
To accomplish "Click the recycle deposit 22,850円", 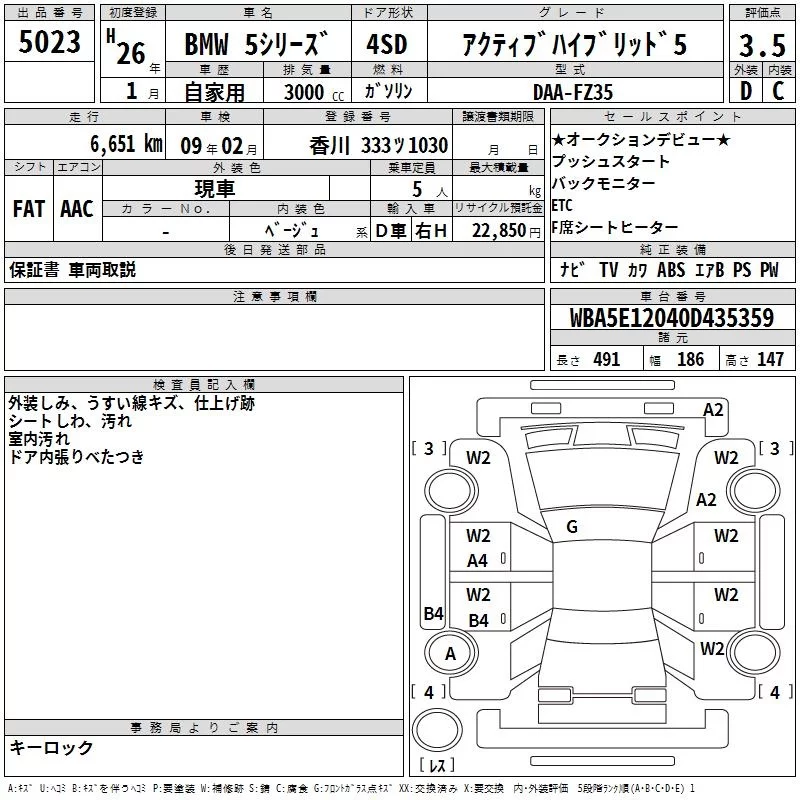I will point(506,231).
